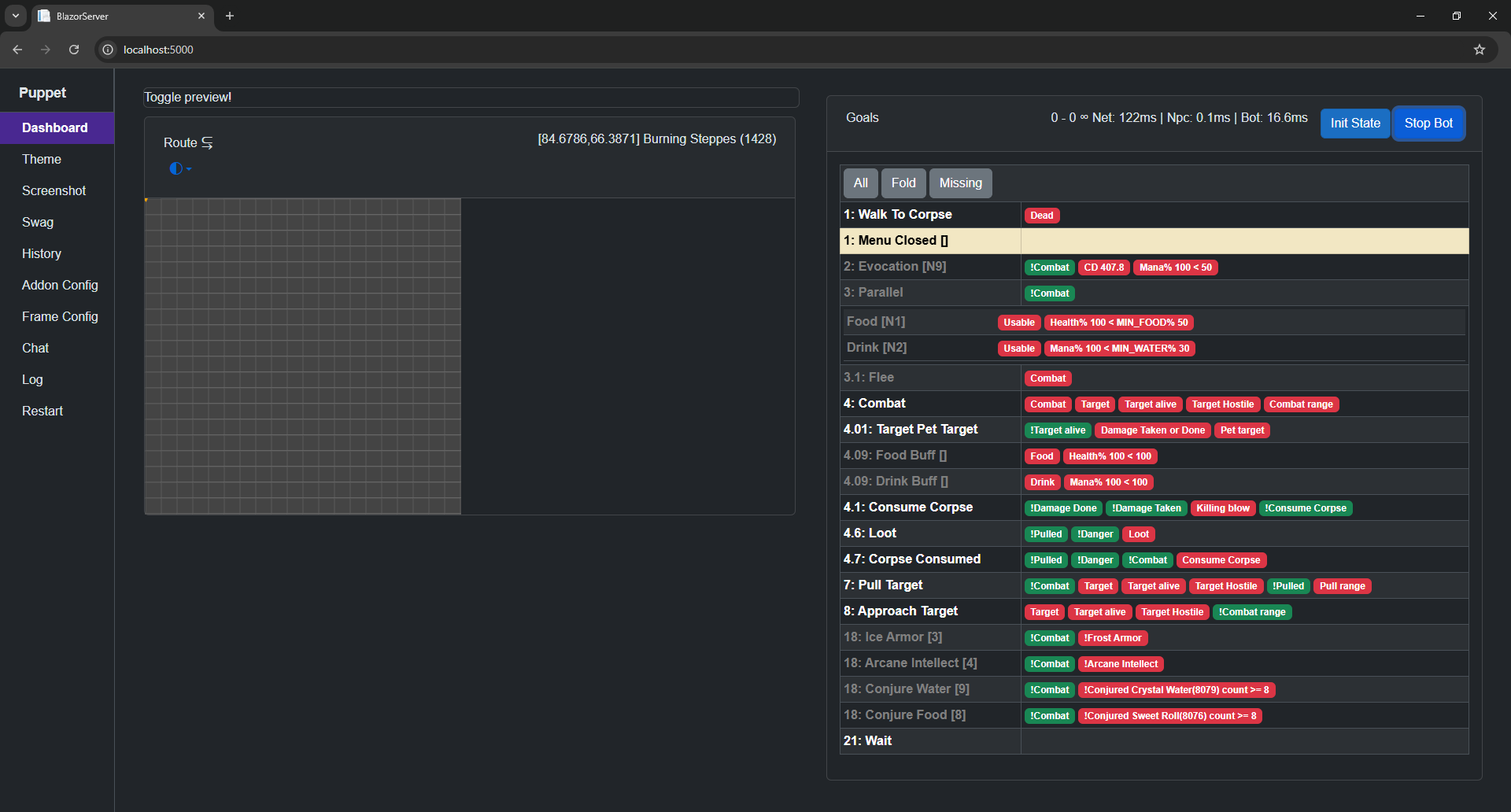Screen dimensions: 1511x812
Task: Click the route grid map preview
Action: pyautogui.click(x=303, y=356)
